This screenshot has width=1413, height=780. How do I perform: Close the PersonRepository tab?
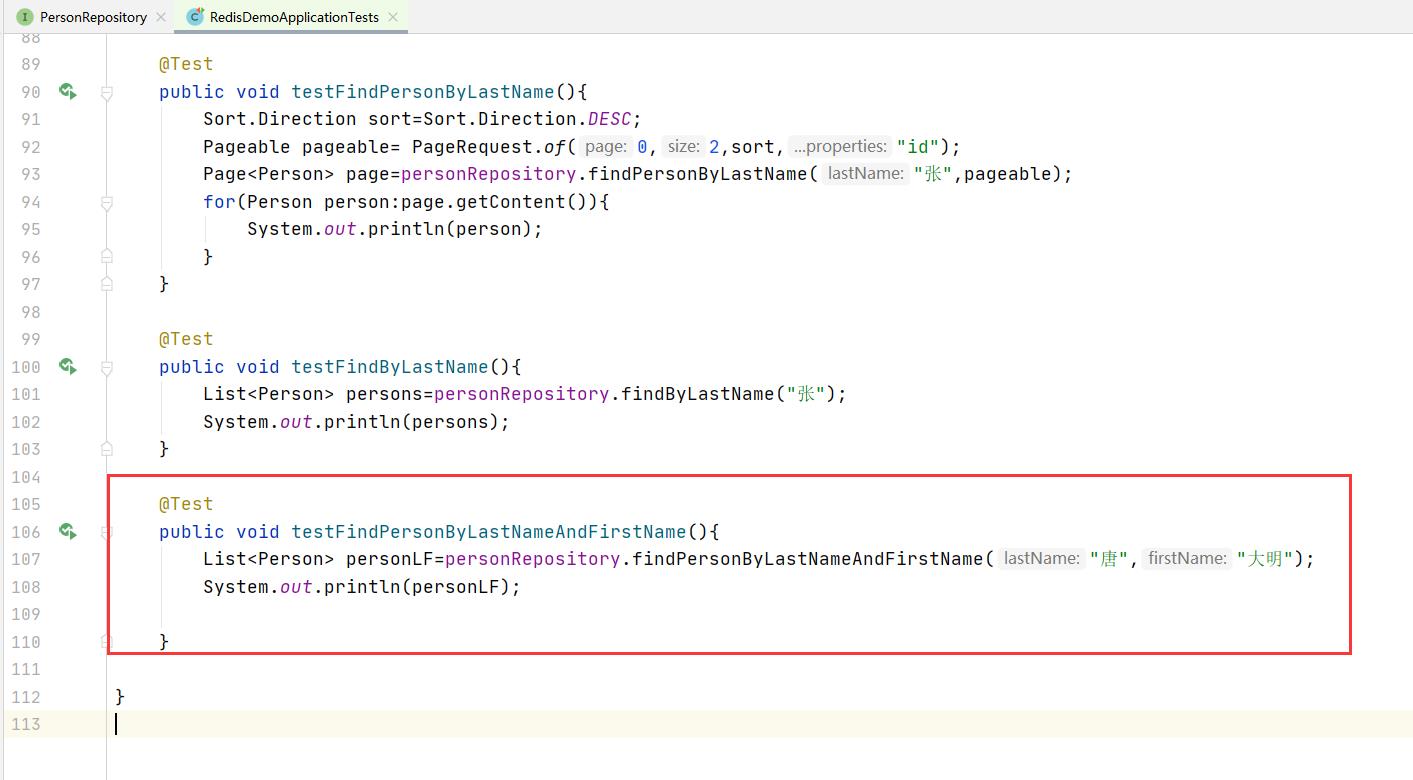pos(161,17)
